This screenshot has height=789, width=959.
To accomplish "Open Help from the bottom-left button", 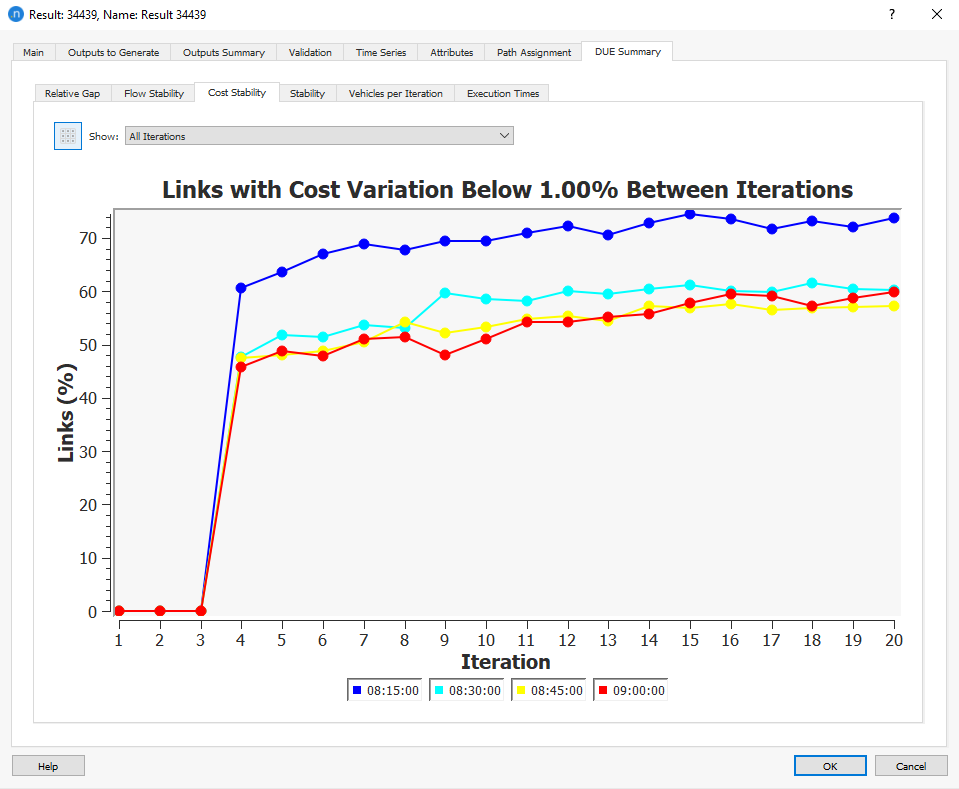I will tap(47, 765).
